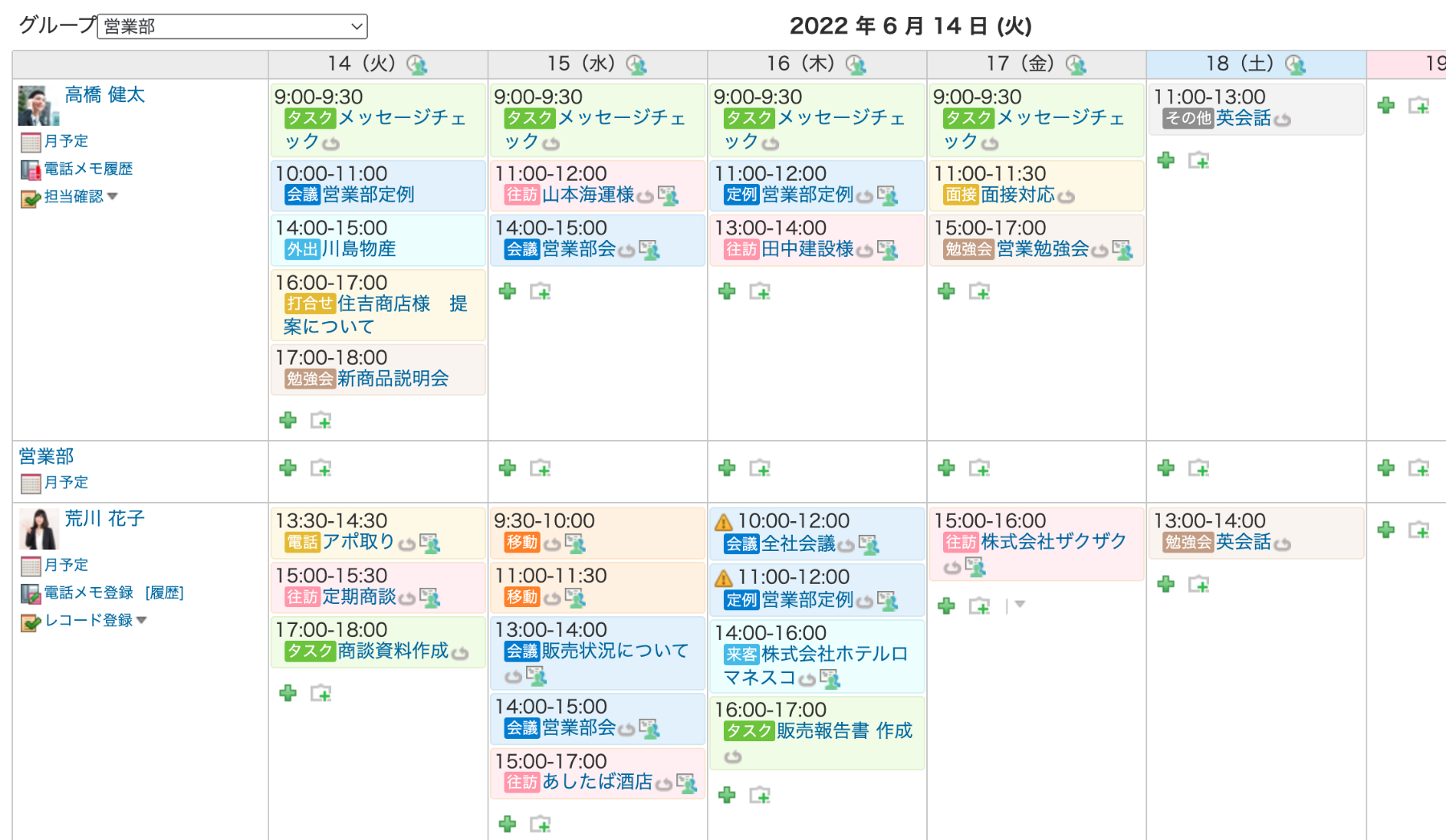The image size is (1446, 840).
Task: Click the warning icon on 全社会議 event
Action: click(x=723, y=522)
